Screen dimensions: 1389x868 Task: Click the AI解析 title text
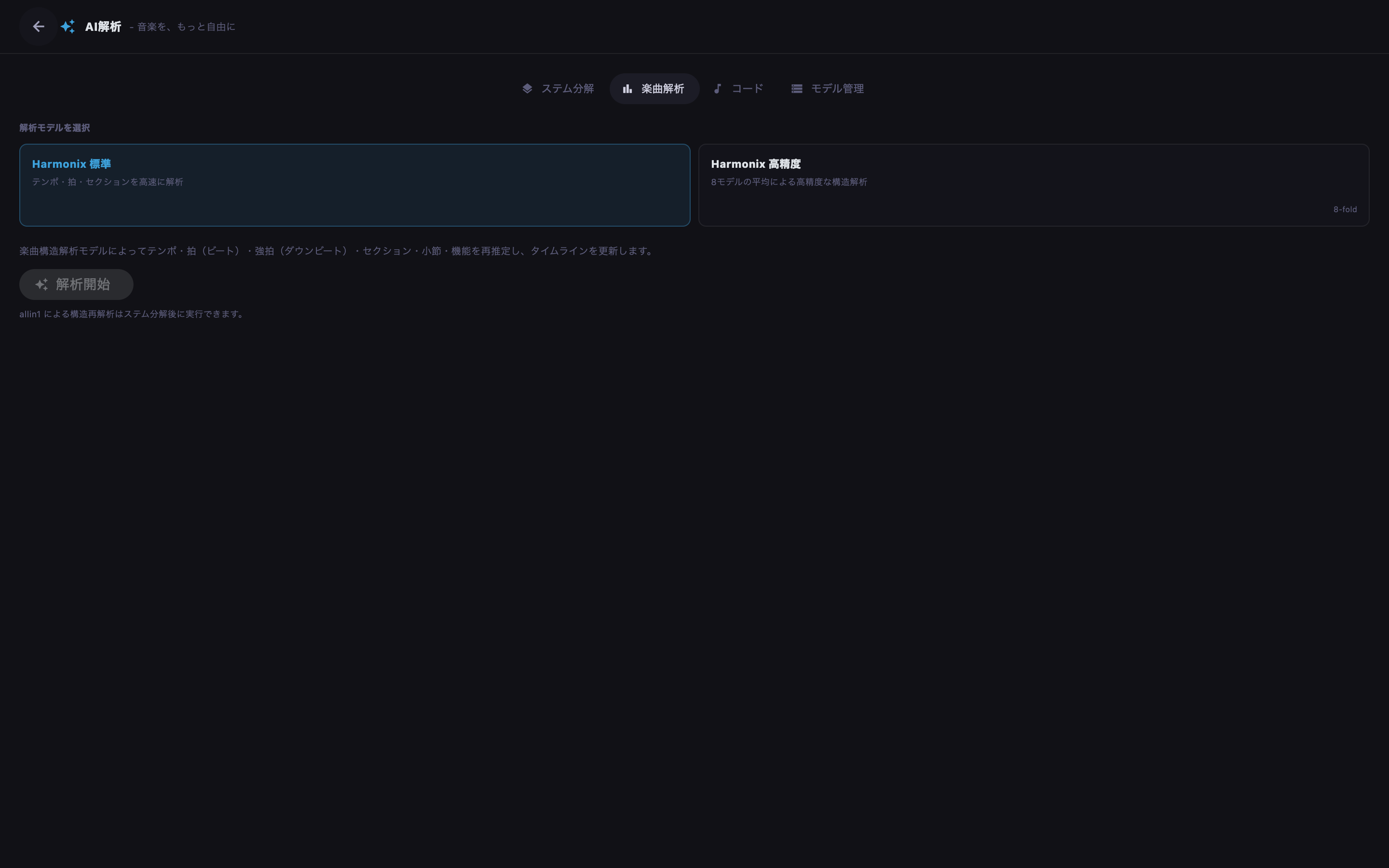(103, 27)
